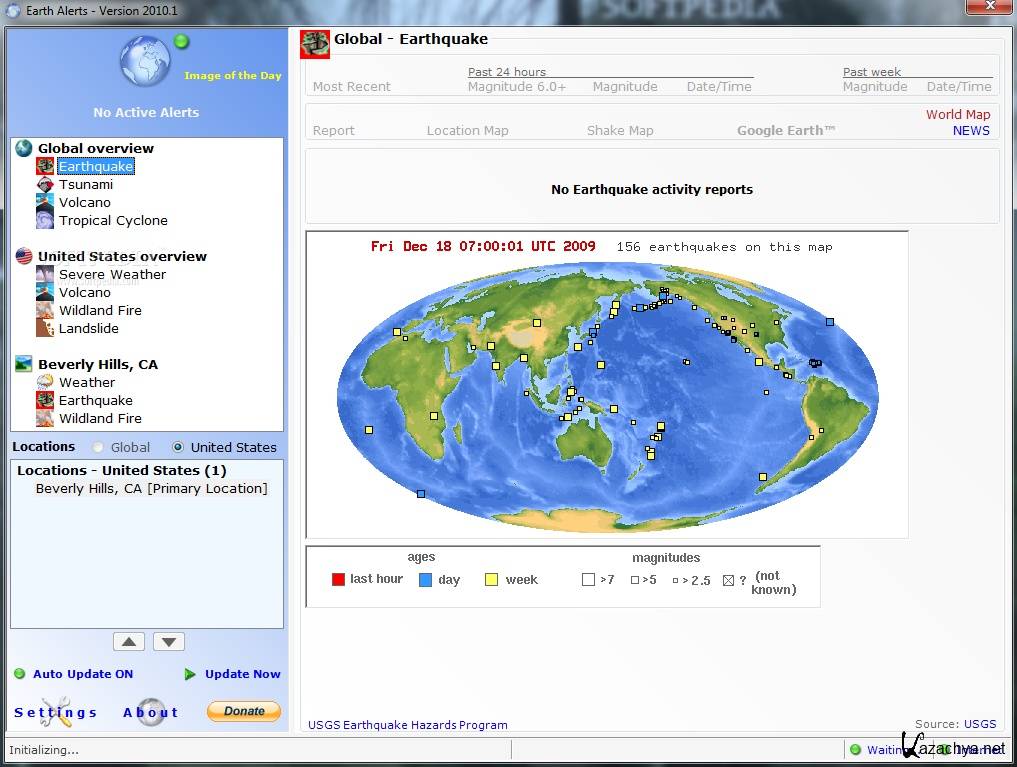Open the NEWS link
Image resolution: width=1017 pixels, height=767 pixels.
970,131
